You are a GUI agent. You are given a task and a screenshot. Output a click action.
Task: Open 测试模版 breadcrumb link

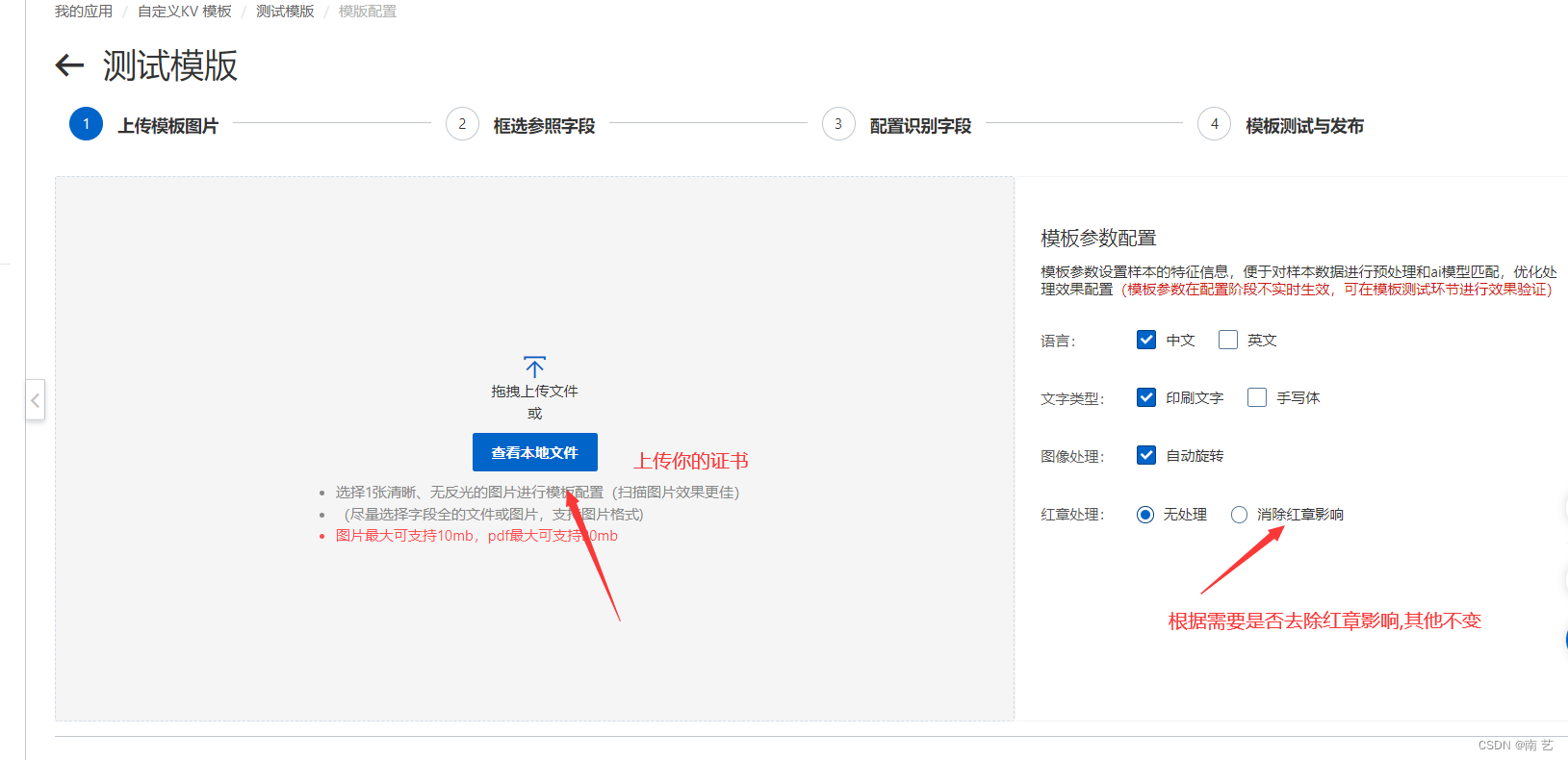coord(285,12)
